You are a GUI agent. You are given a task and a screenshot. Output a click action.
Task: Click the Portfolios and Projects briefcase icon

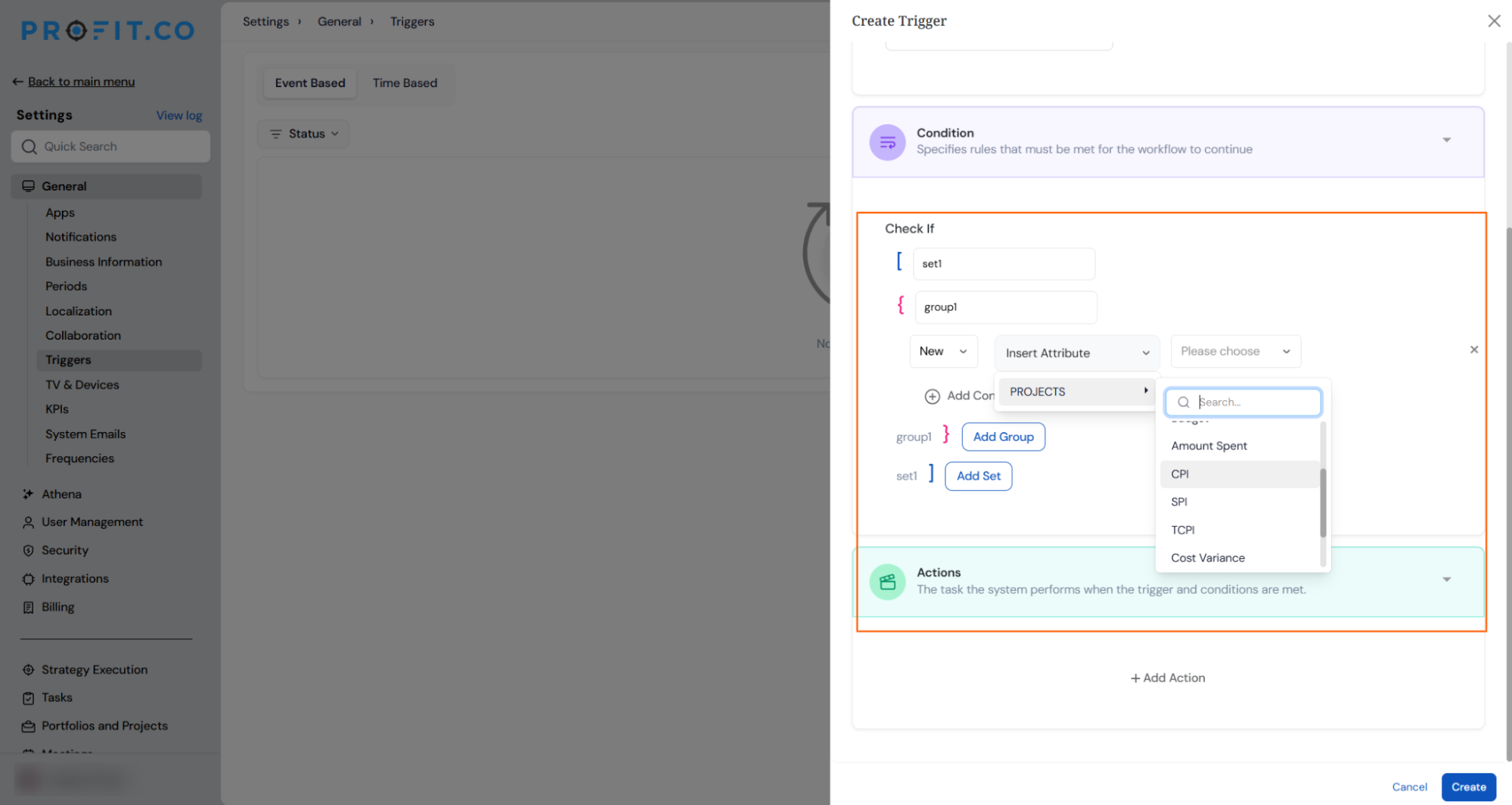28,726
